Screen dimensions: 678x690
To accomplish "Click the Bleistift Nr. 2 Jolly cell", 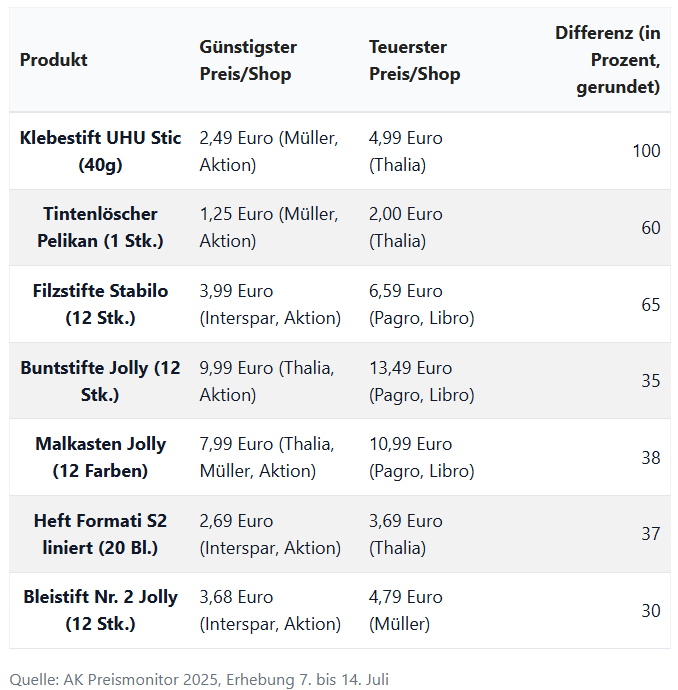I will [100, 610].
